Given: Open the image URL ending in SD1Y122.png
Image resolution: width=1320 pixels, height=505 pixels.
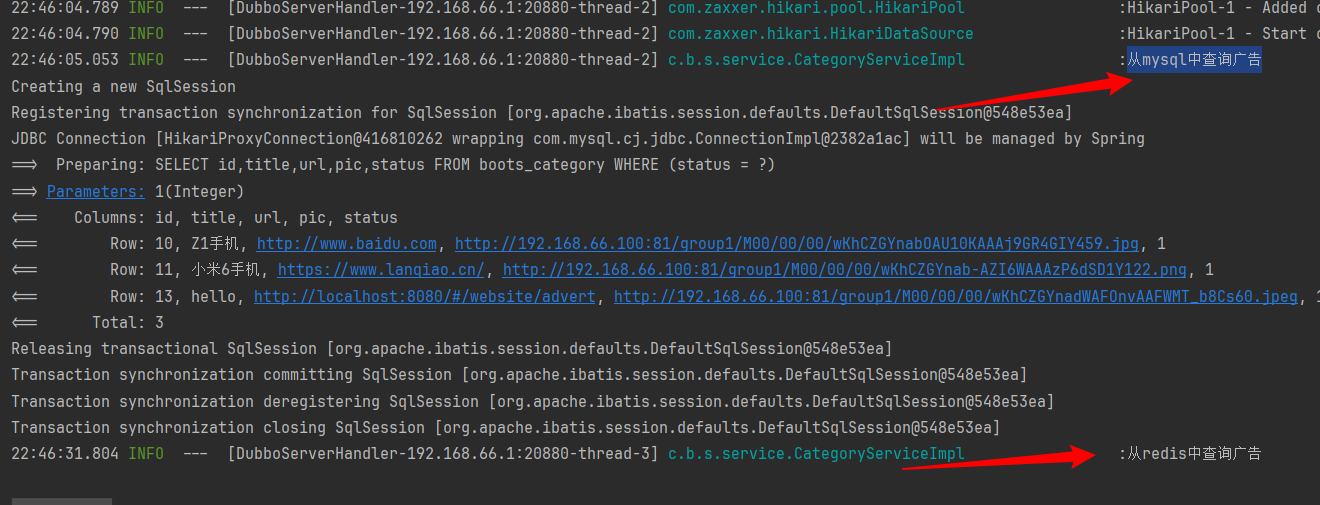Looking at the screenshot, I should click(x=844, y=270).
